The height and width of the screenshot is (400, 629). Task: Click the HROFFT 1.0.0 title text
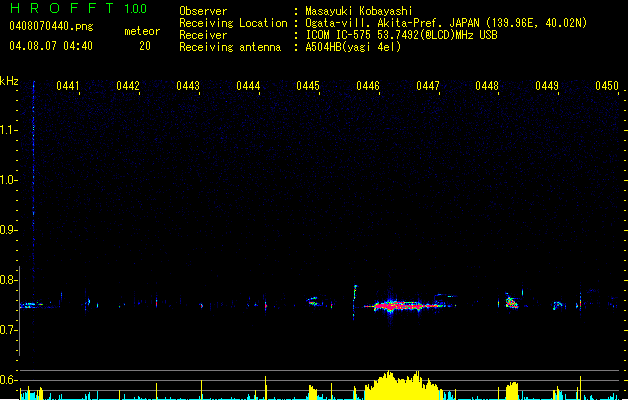click(79, 8)
